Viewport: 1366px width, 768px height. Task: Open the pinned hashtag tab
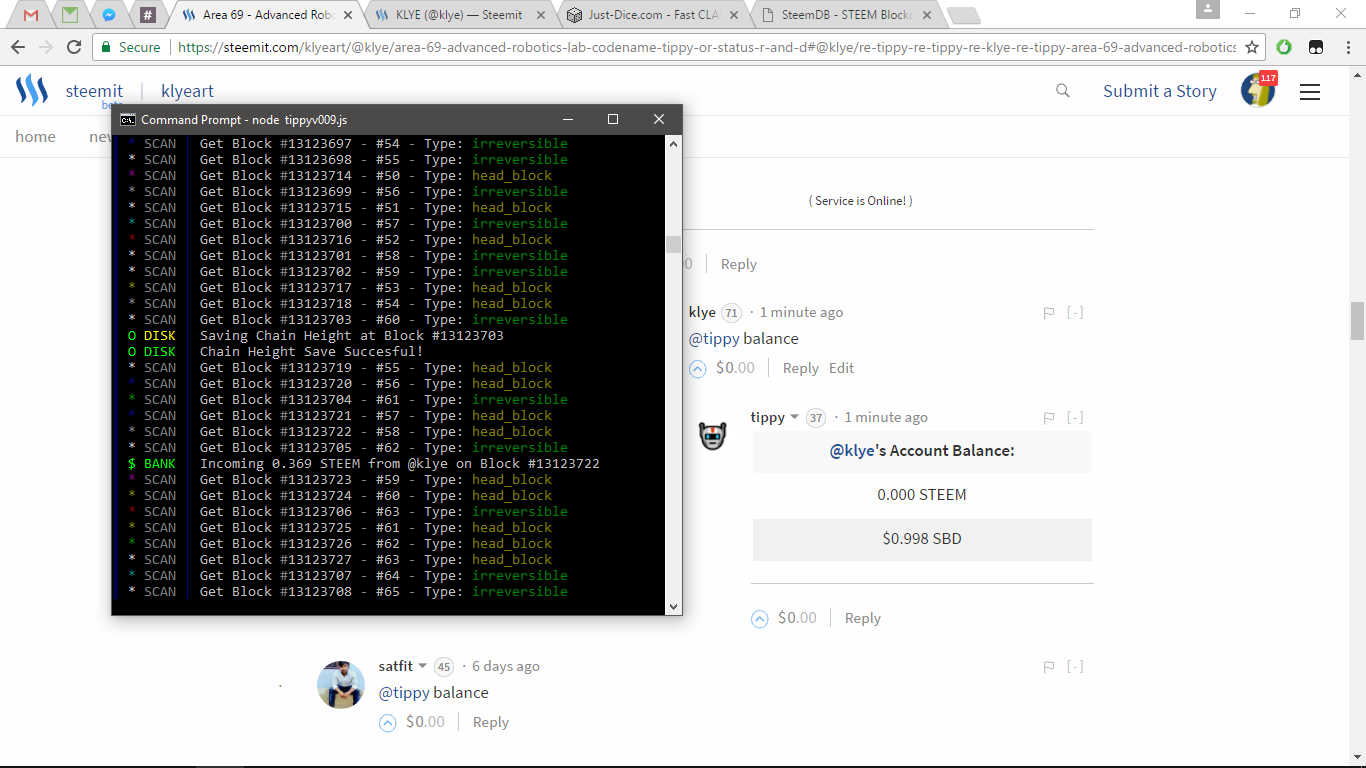click(147, 15)
